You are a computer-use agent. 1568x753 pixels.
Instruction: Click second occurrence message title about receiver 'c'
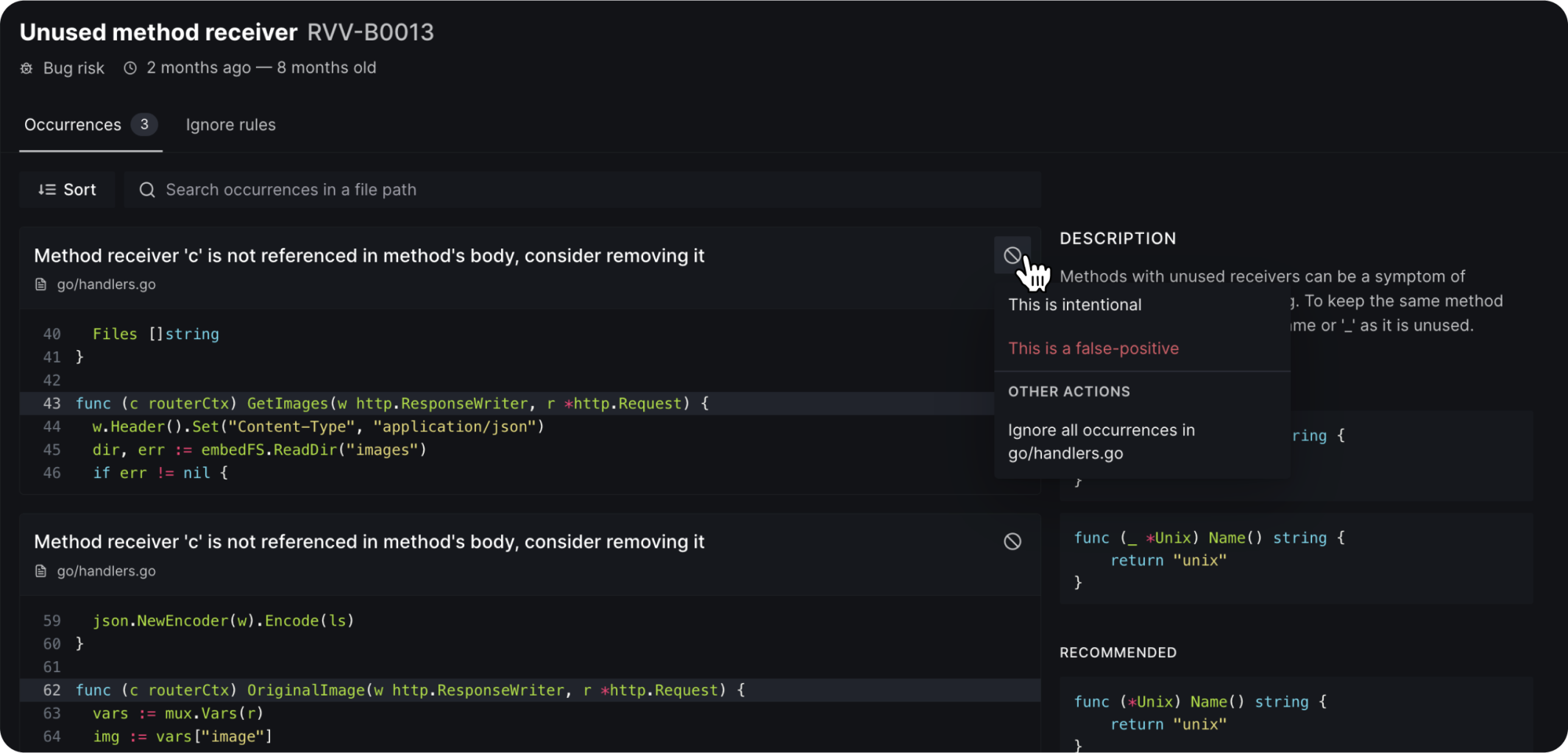pos(369,542)
